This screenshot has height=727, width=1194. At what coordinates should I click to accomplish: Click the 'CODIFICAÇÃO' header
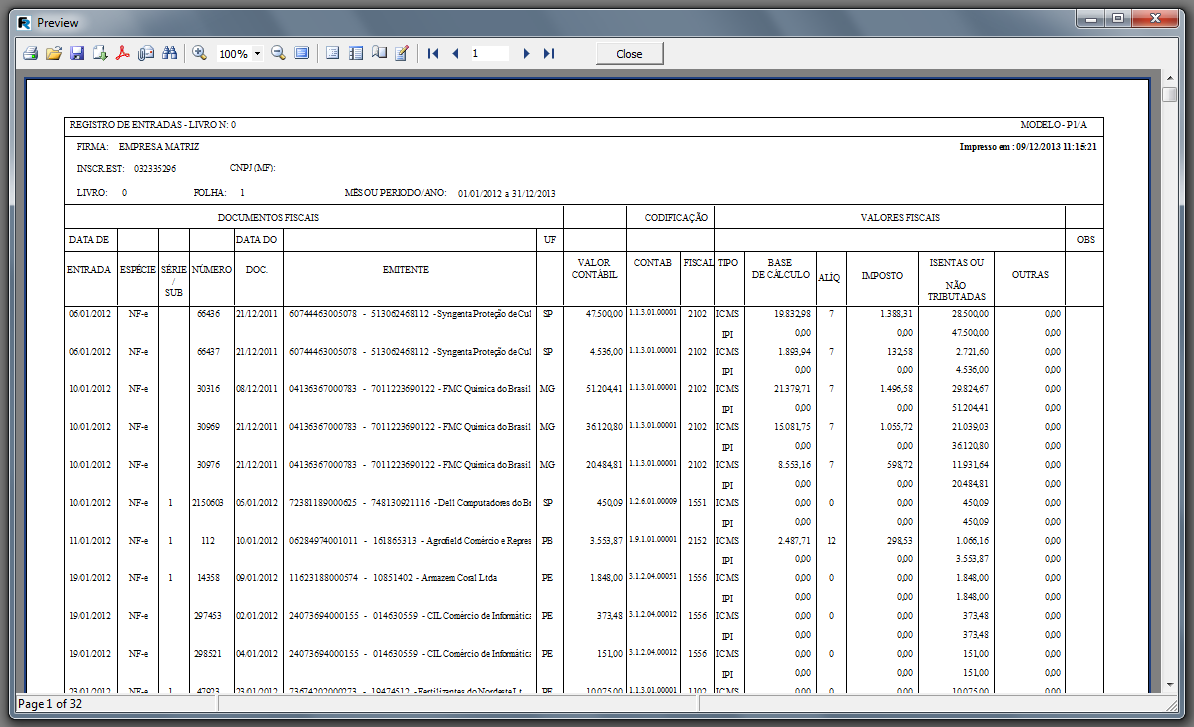click(676, 218)
